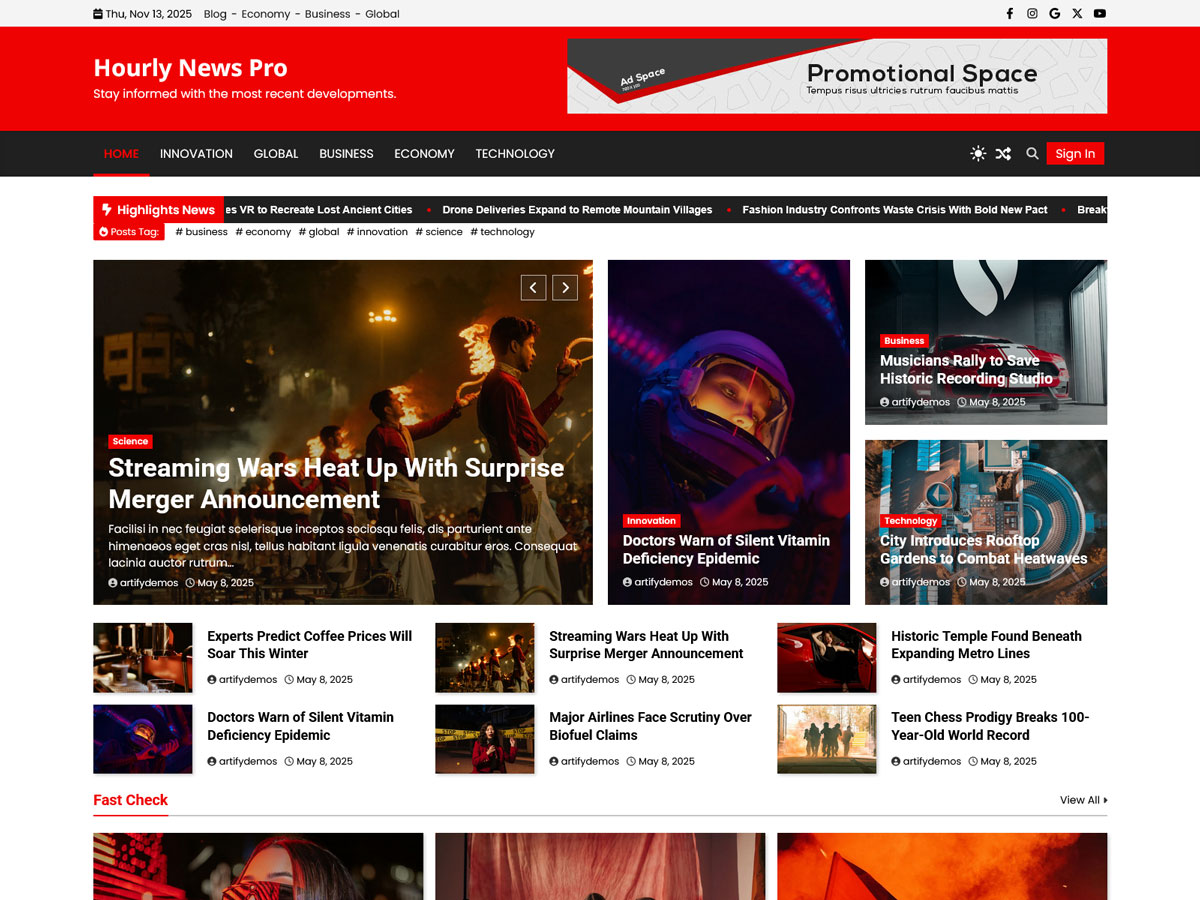Click the Business badge on car card
This screenshot has height=900, width=1200.
pos(904,341)
